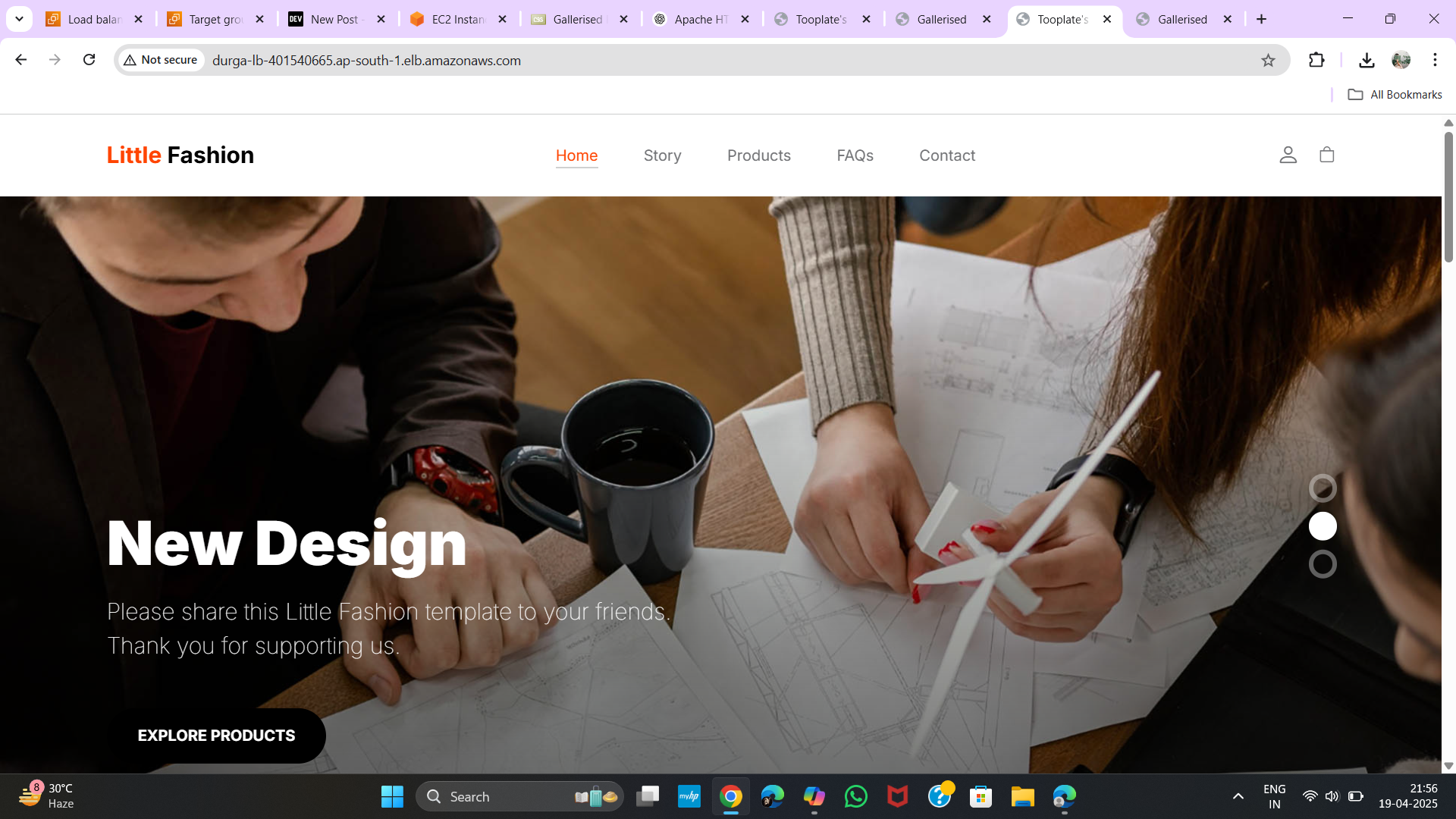Open the clock and date 19-04-2025

pyautogui.click(x=1407, y=796)
